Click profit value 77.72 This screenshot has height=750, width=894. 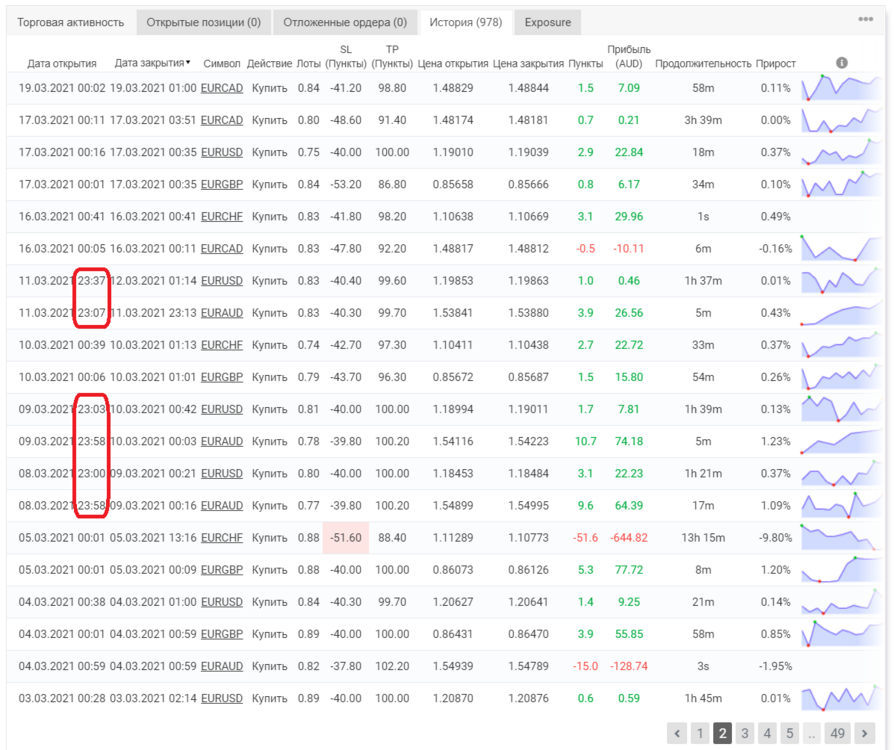[629, 570]
